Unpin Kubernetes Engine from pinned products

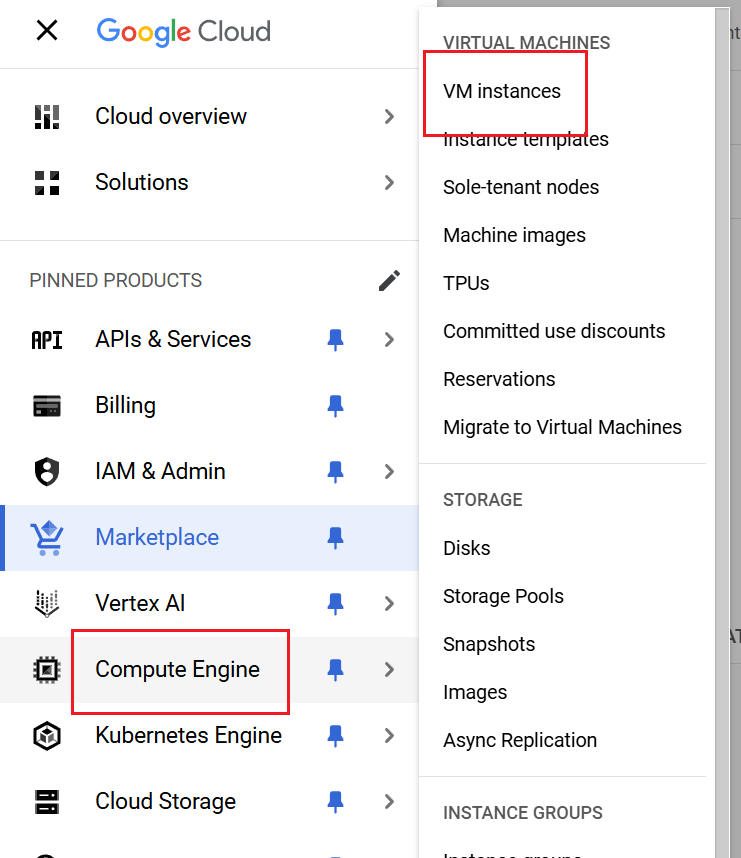335,736
